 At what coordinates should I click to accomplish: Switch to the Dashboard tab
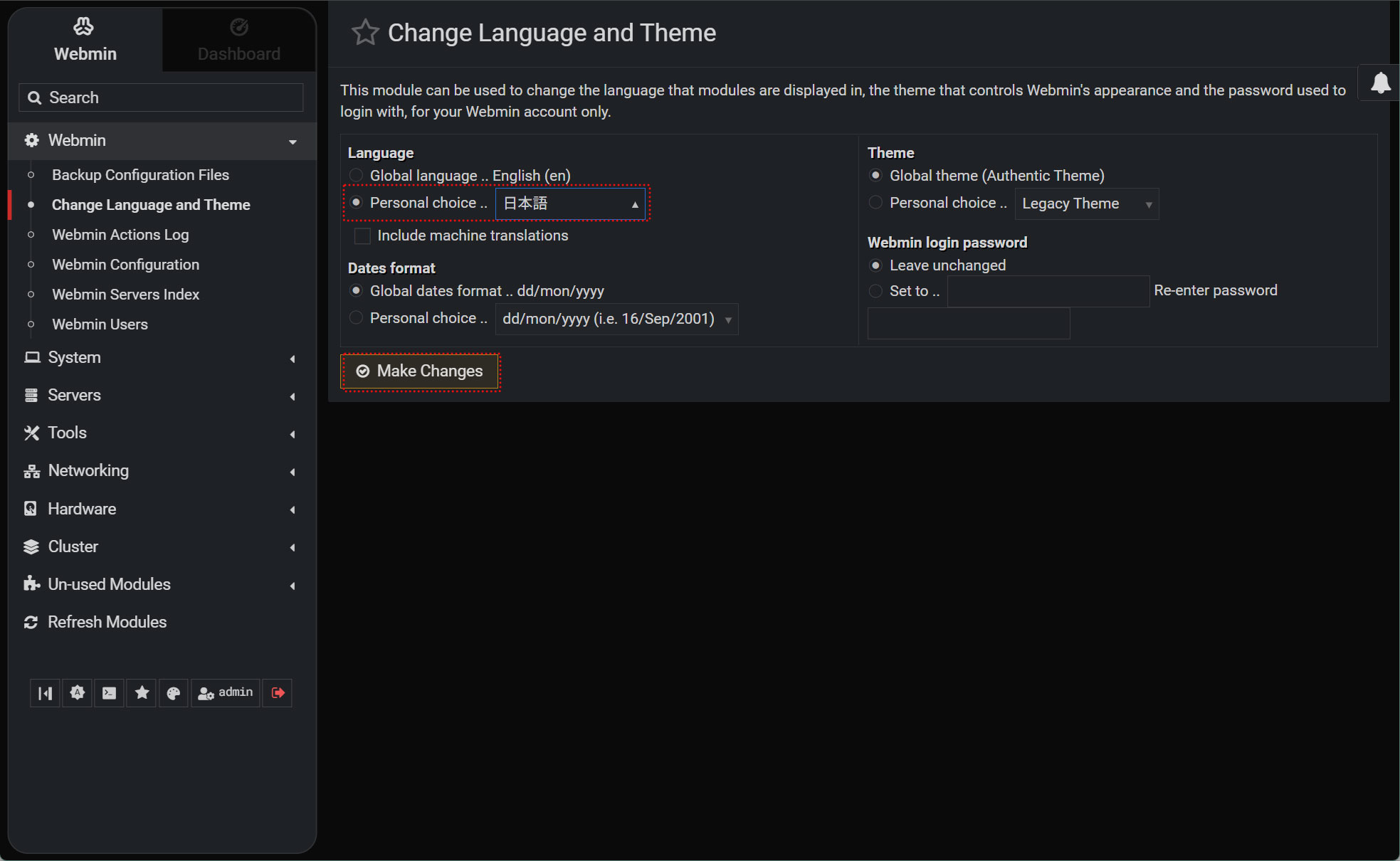pos(238,41)
